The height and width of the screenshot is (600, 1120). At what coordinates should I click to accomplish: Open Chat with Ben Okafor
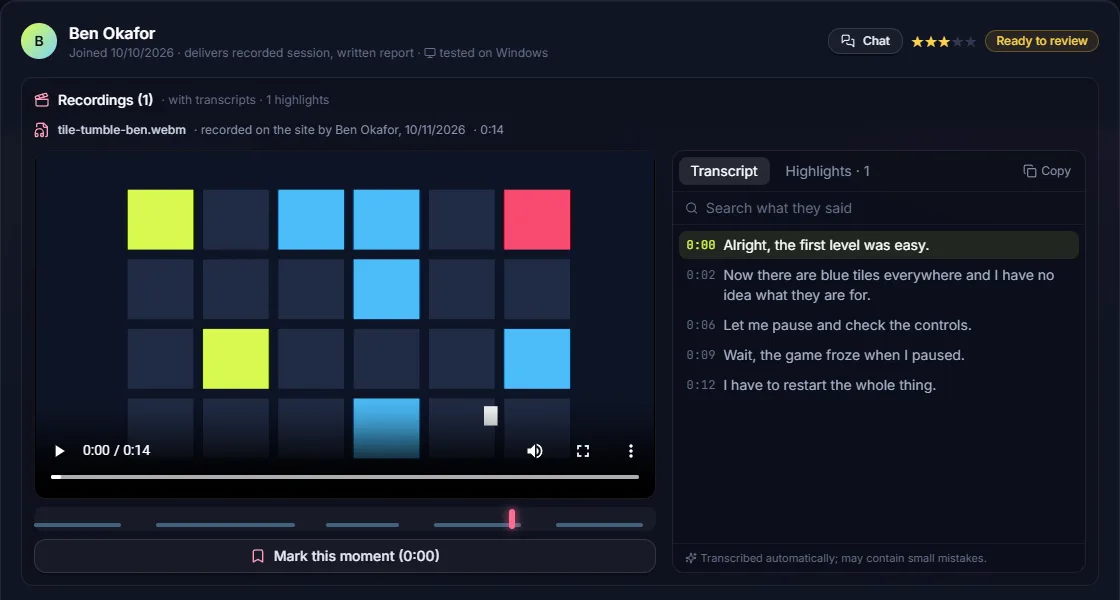click(865, 41)
